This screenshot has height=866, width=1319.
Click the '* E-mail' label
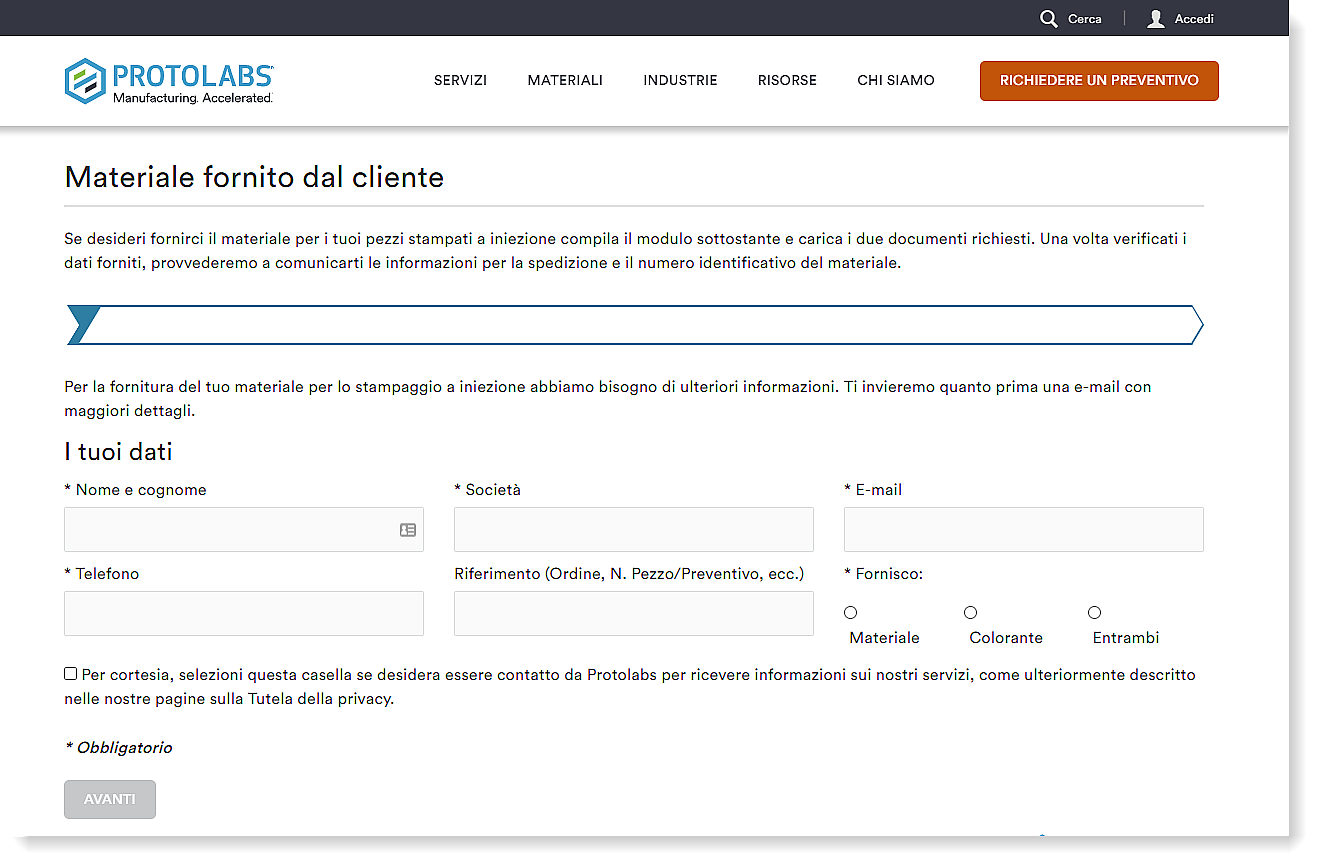(873, 490)
